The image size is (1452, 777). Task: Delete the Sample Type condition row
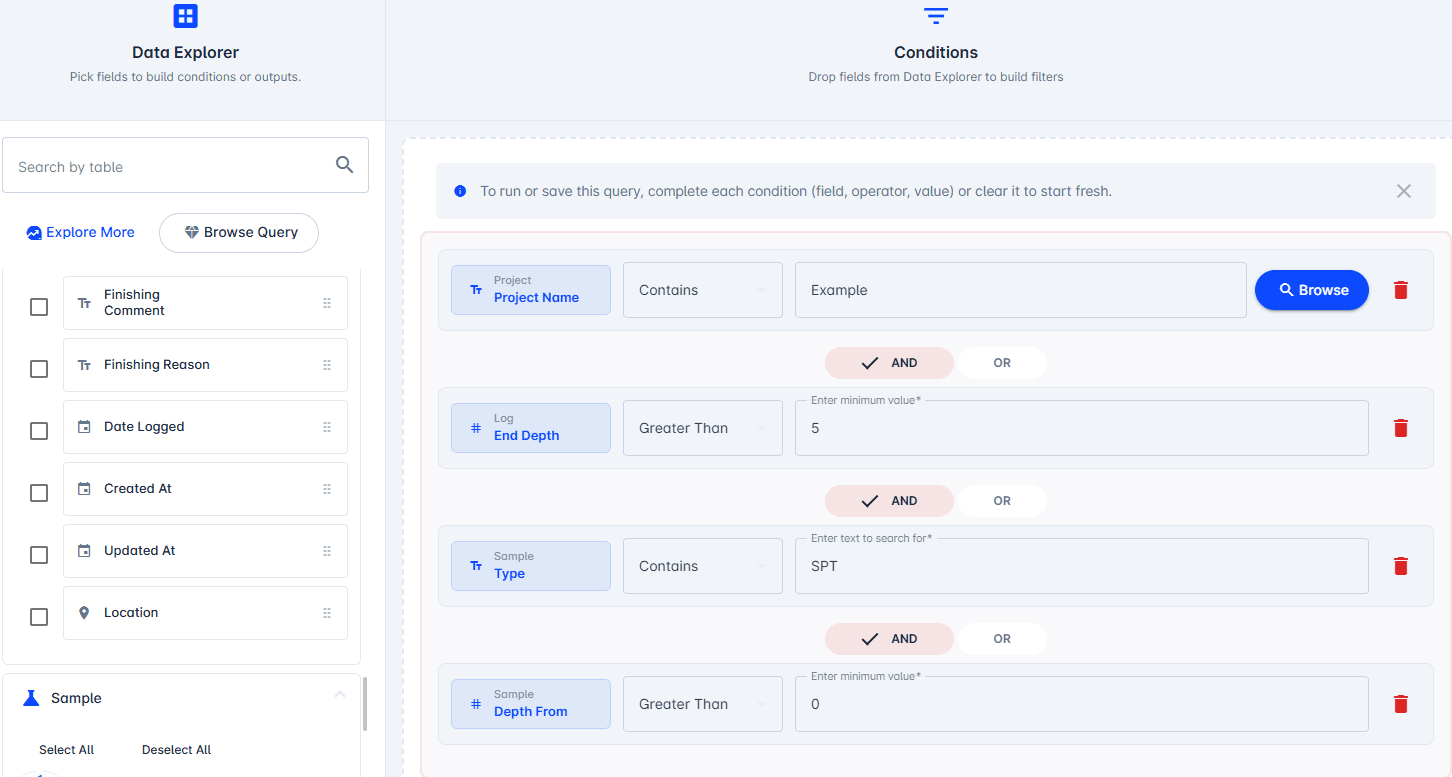tap(1401, 566)
